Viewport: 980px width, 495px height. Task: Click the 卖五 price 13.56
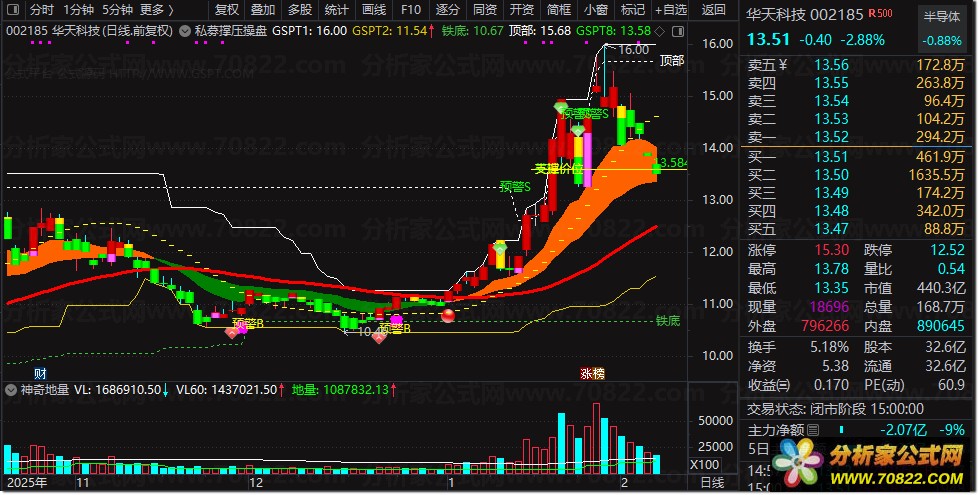click(x=831, y=65)
